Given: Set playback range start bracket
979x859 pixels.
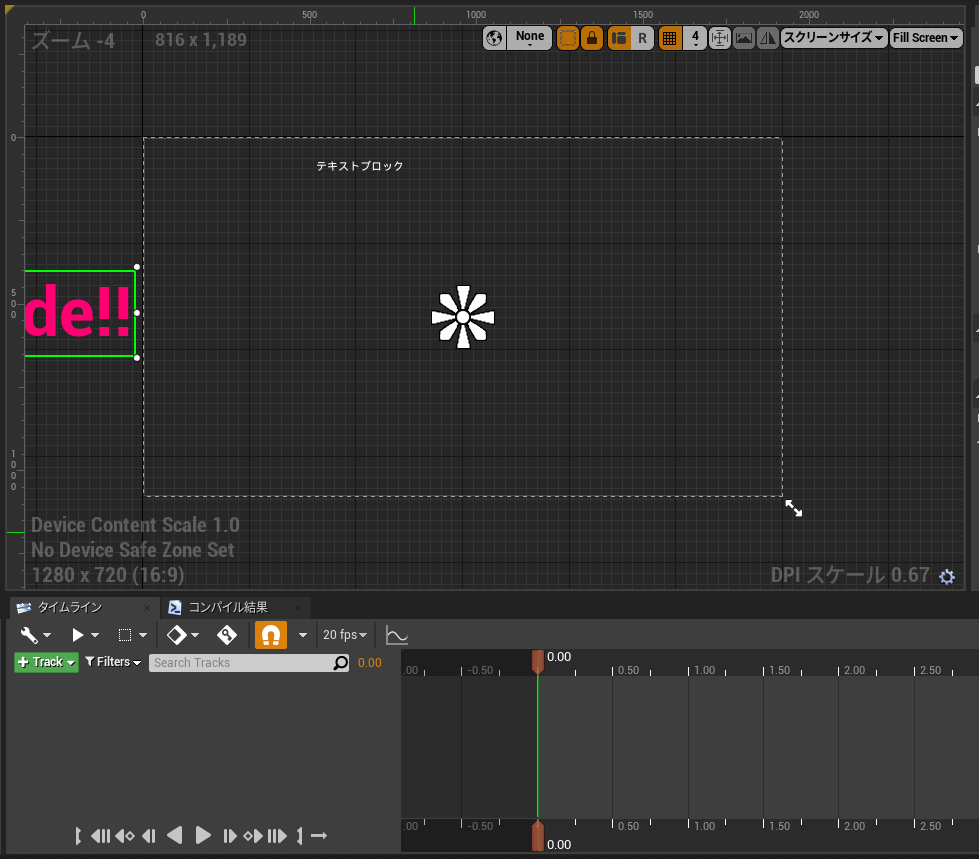Looking at the screenshot, I should pos(78,836).
